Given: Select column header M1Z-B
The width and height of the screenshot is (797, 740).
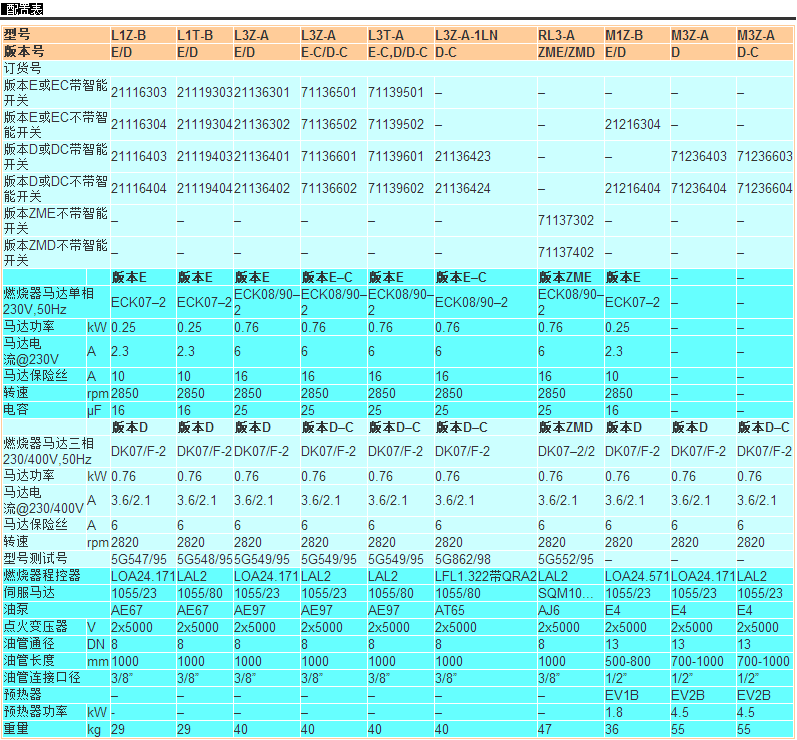Looking at the screenshot, I should click(624, 36).
